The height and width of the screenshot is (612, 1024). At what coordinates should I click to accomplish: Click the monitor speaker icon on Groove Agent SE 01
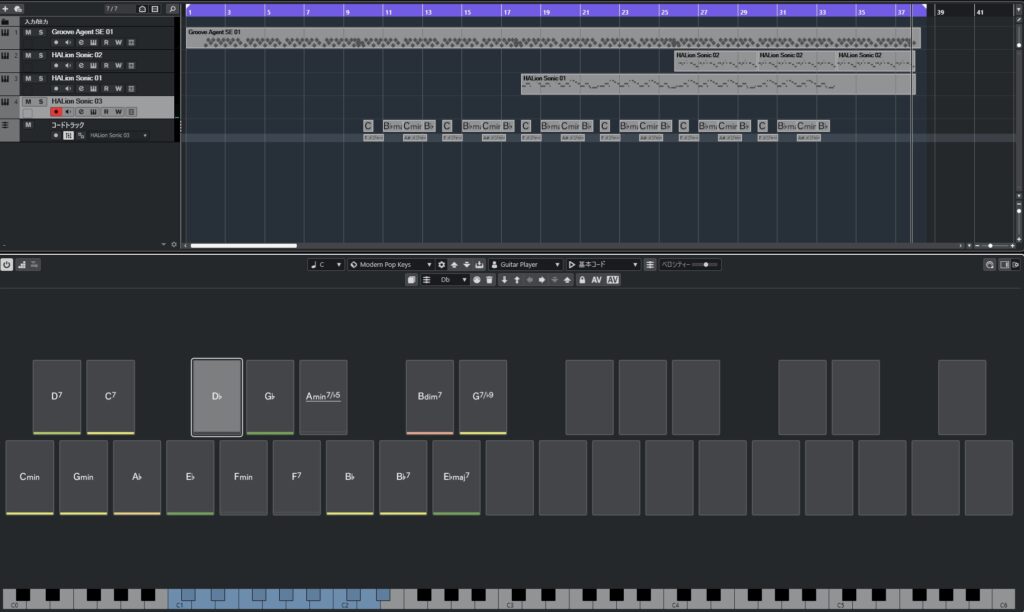point(68,43)
